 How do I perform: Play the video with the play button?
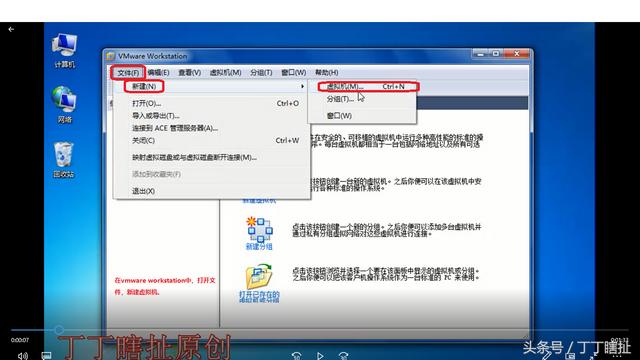[x=320, y=356]
